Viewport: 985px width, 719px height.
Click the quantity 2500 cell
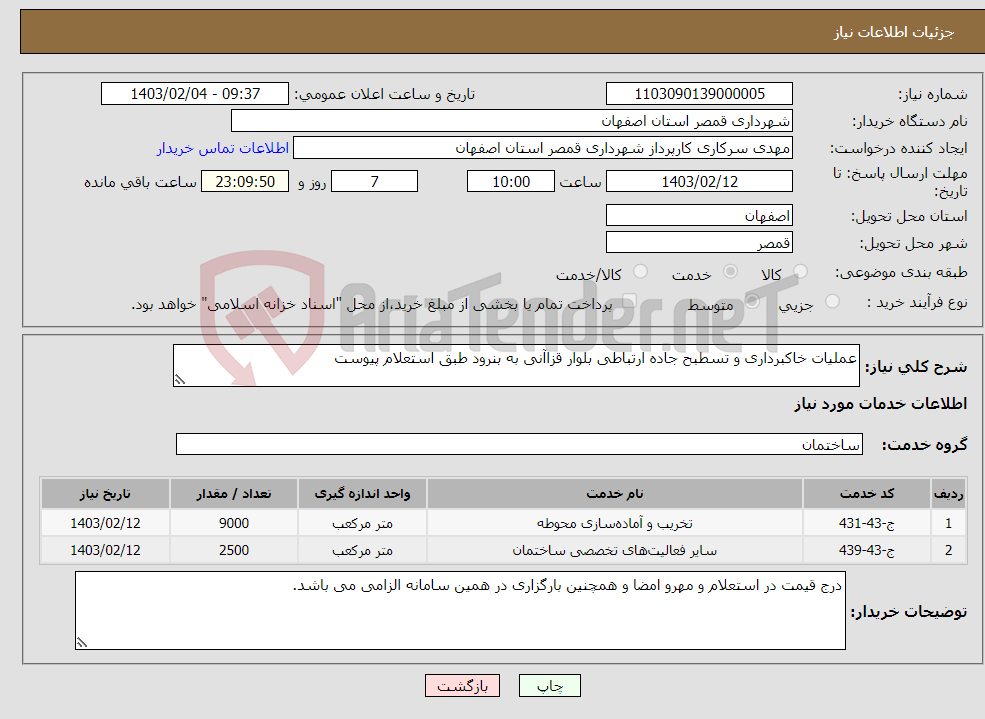234,550
